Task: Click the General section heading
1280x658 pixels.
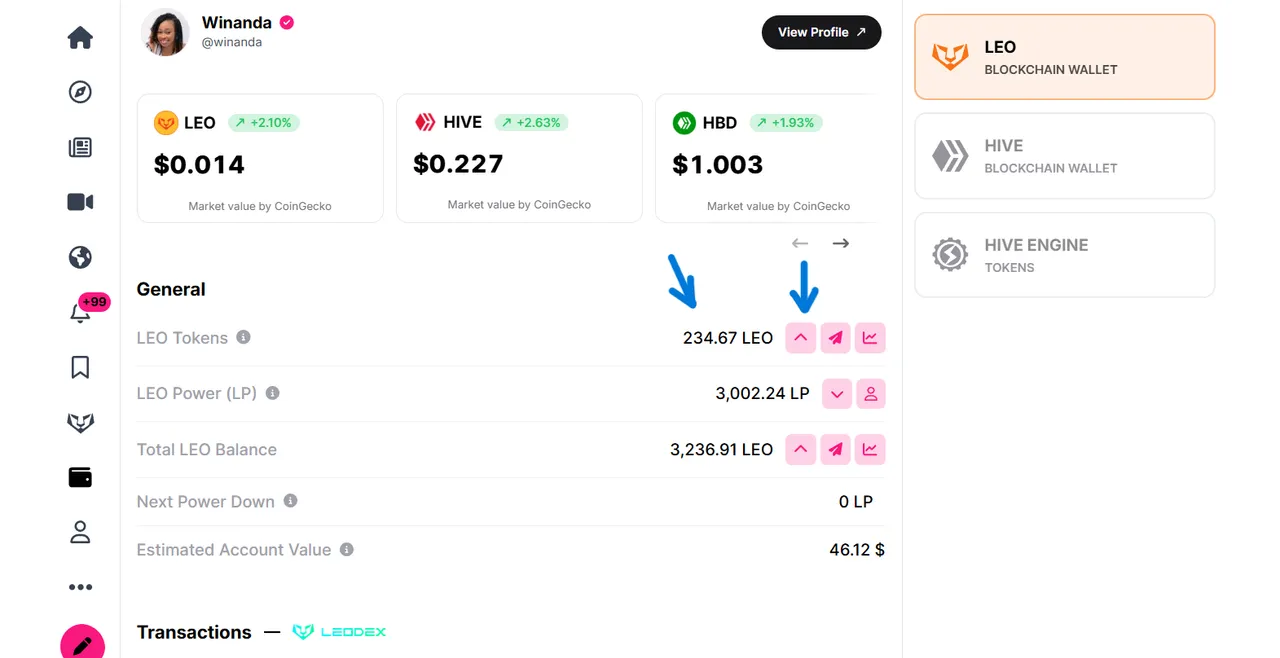Action: click(171, 289)
